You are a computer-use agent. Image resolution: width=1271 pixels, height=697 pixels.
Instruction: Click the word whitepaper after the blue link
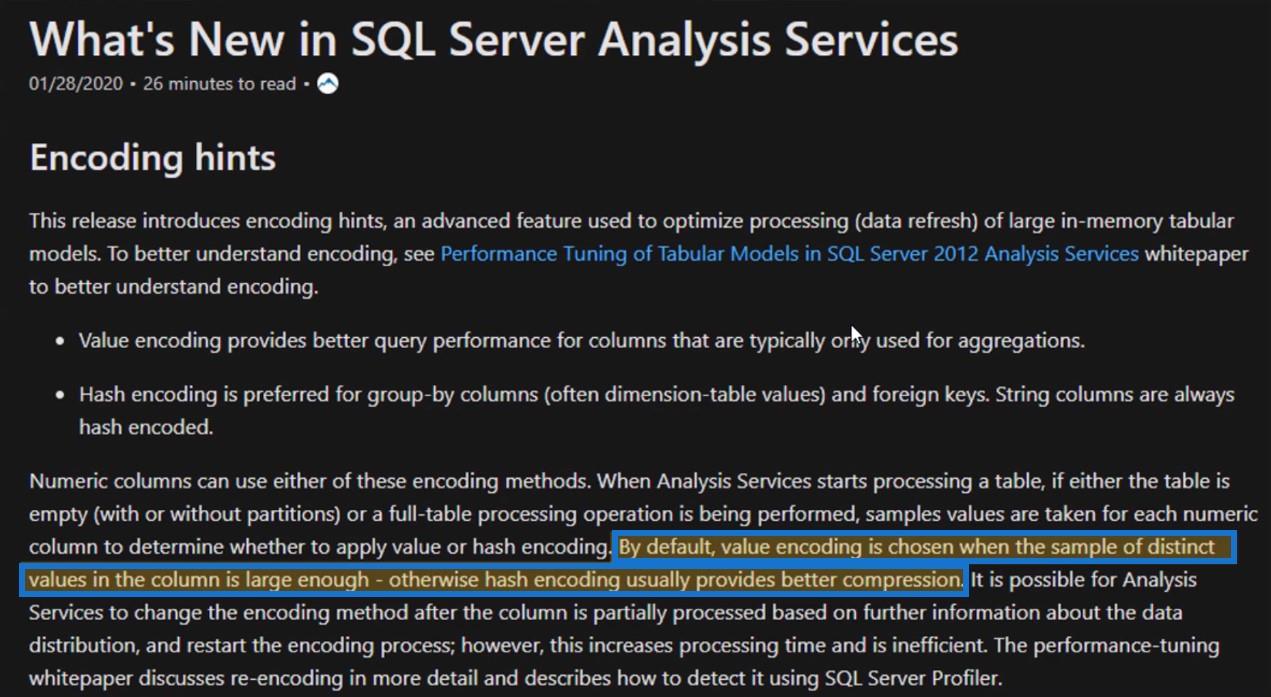1196,254
